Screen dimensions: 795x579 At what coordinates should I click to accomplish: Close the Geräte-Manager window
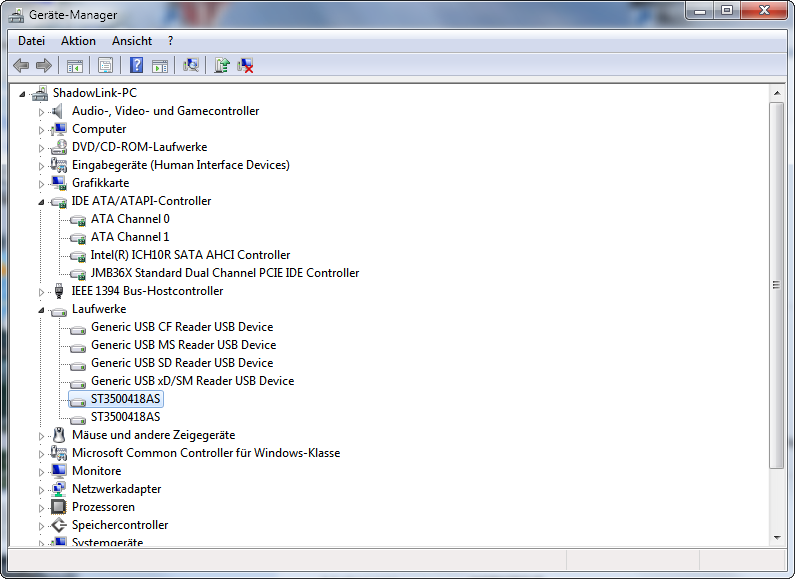[x=764, y=11]
